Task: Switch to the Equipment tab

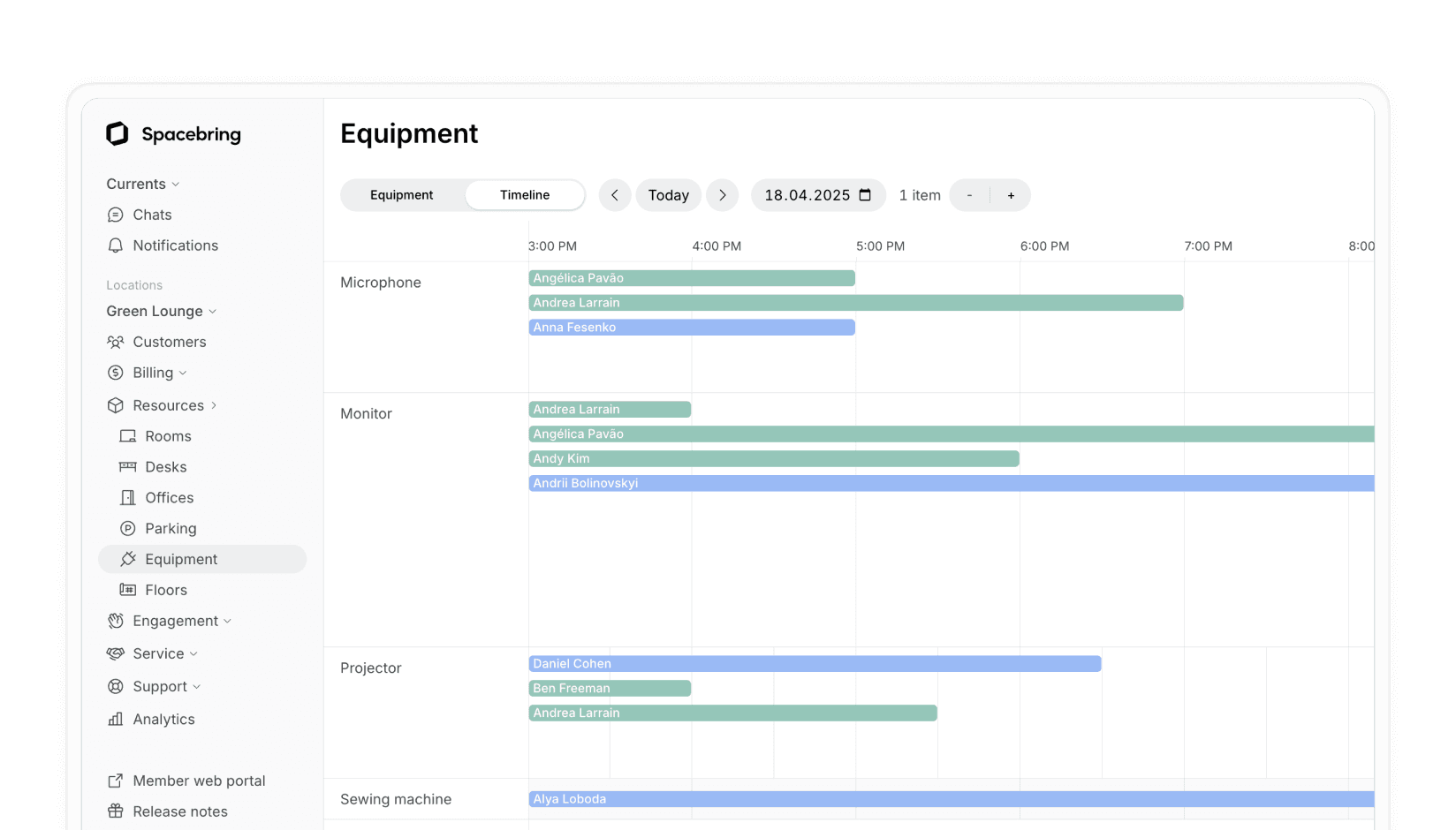Action: tap(402, 194)
